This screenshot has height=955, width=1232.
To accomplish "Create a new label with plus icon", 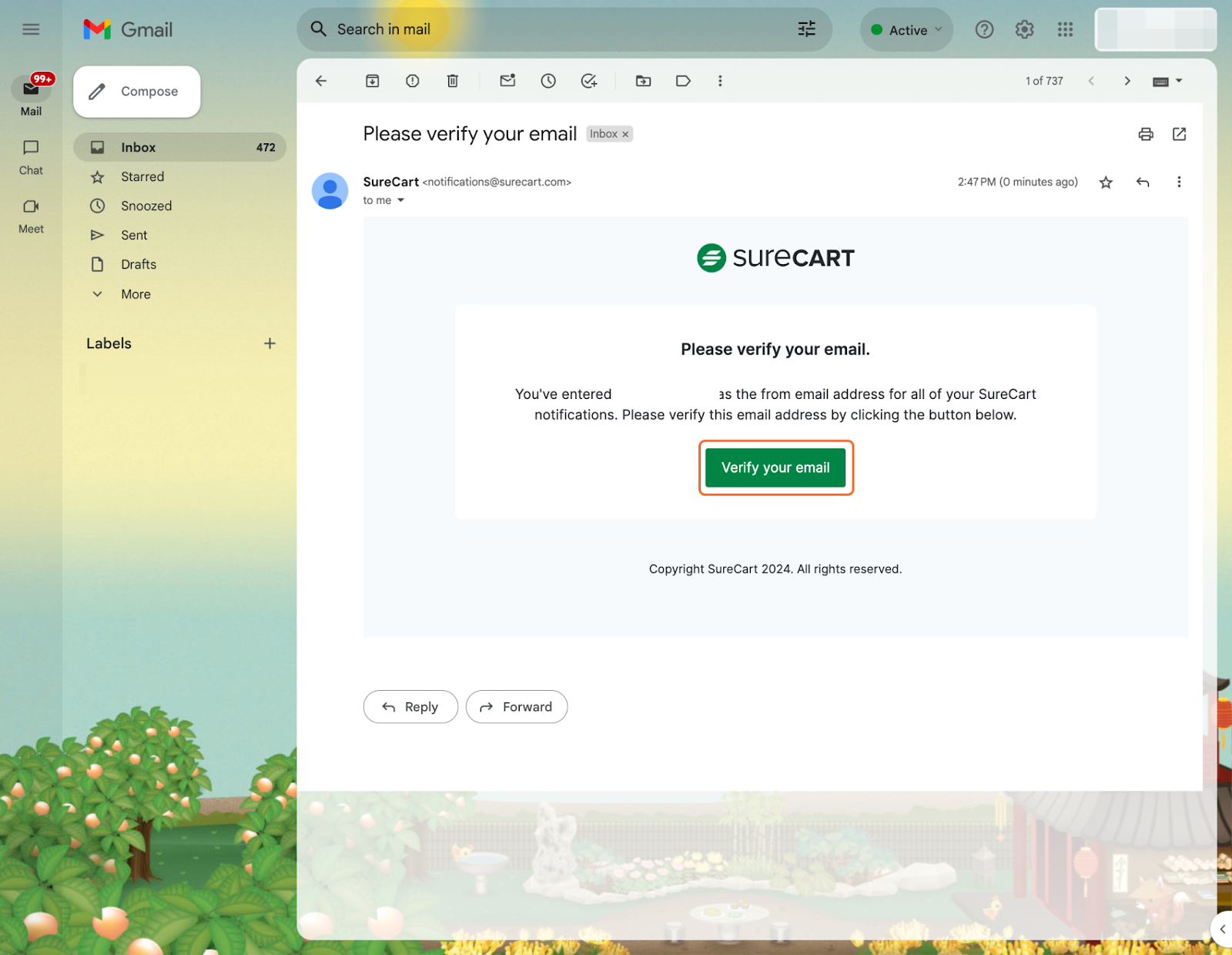I will coord(269,343).
